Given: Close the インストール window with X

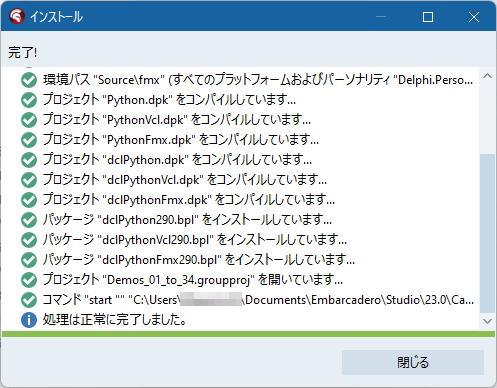Looking at the screenshot, I should click(x=474, y=17).
